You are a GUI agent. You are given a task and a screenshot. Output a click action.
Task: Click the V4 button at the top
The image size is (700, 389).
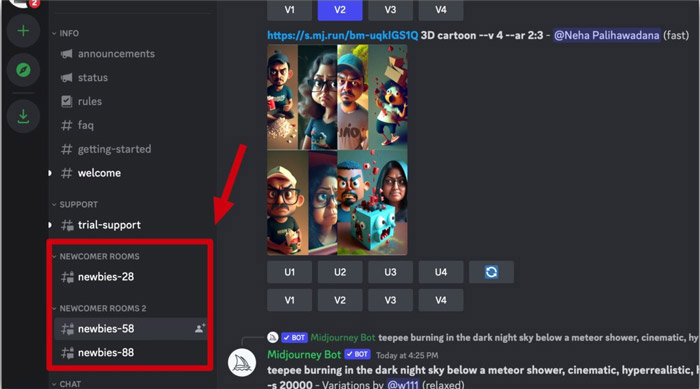441,10
